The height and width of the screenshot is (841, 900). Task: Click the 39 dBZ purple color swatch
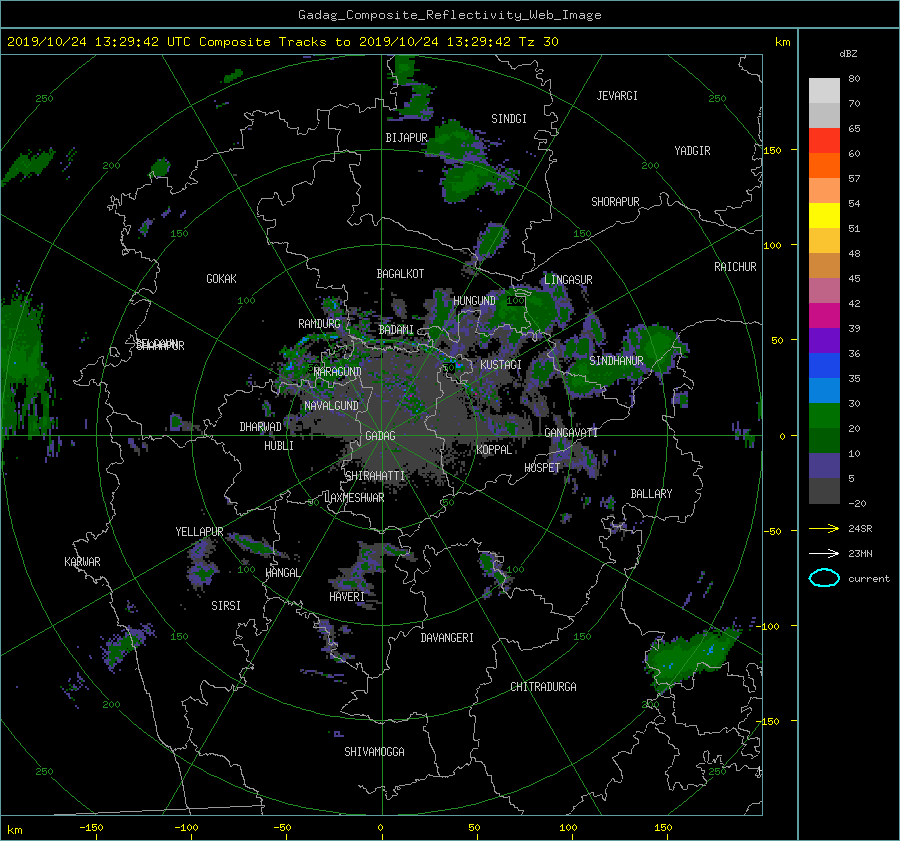tap(824, 341)
